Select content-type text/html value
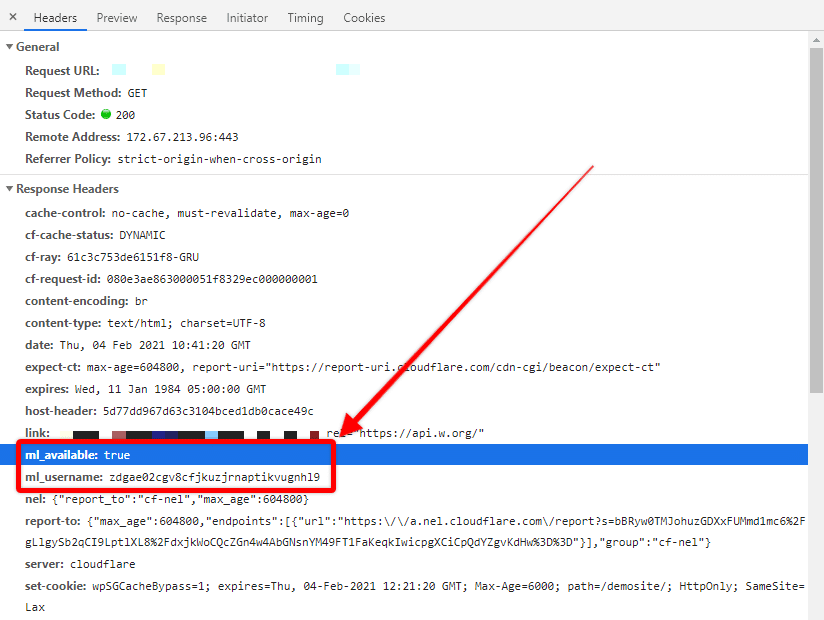The height and width of the screenshot is (620, 824). click(187, 324)
